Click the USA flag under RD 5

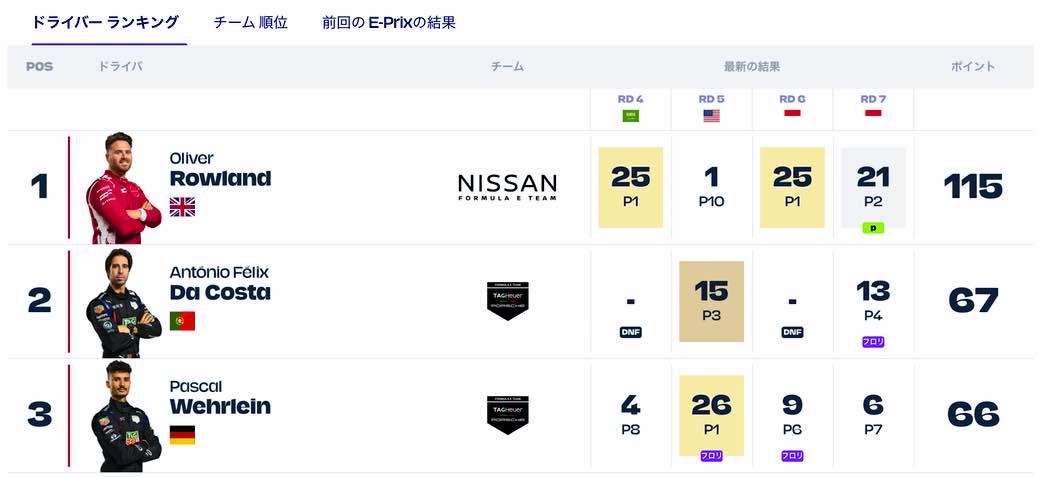(712, 116)
